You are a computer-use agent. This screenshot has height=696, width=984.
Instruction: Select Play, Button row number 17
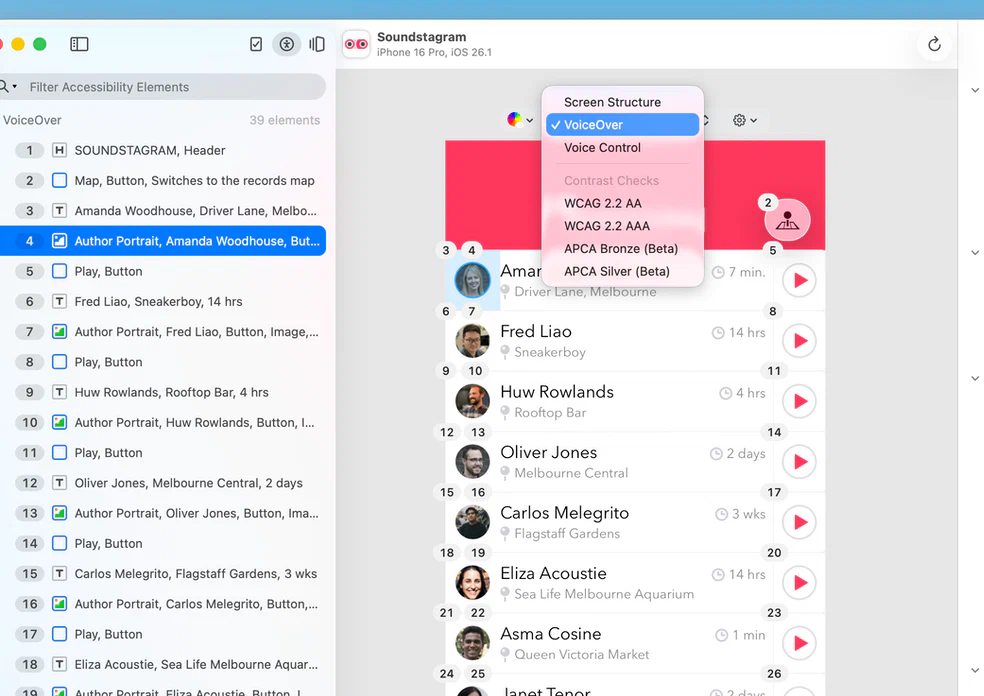point(163,634)
